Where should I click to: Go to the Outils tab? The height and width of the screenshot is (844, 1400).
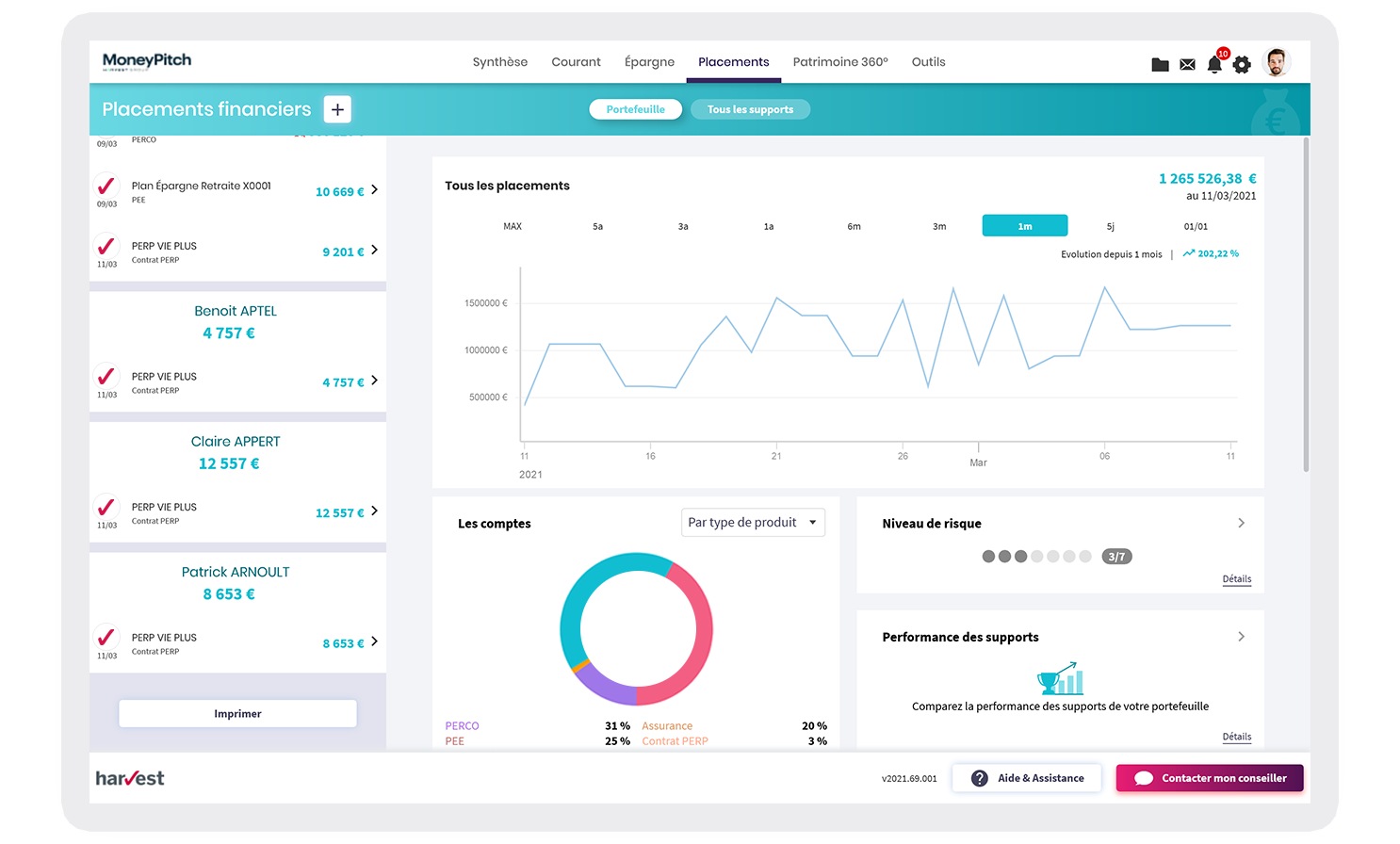tap(928, 62)
